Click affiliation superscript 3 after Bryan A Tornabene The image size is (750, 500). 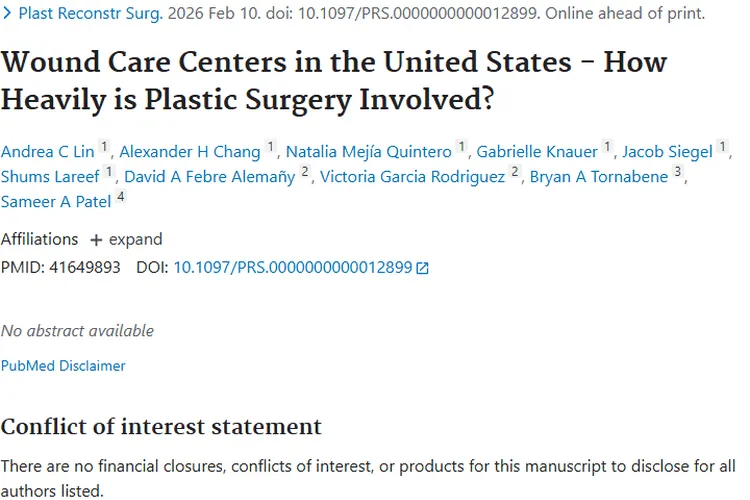(677, 173)
